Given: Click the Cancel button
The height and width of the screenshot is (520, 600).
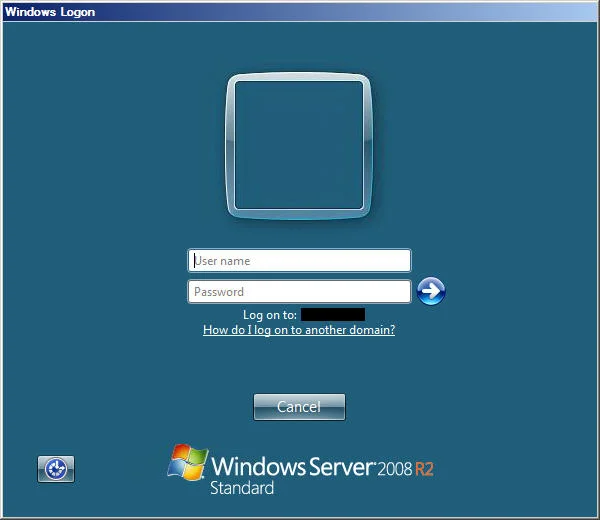Looking at the screenshot, I should tap(299, 407).
